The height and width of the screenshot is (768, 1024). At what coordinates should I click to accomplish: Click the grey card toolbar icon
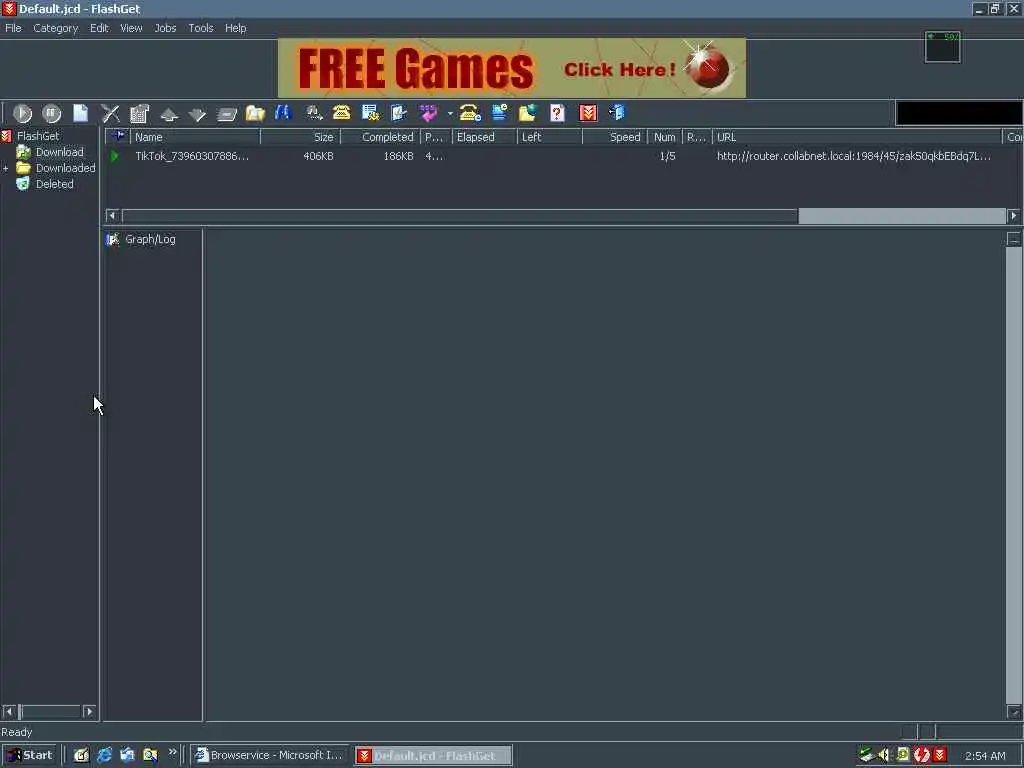click(227, 115)
